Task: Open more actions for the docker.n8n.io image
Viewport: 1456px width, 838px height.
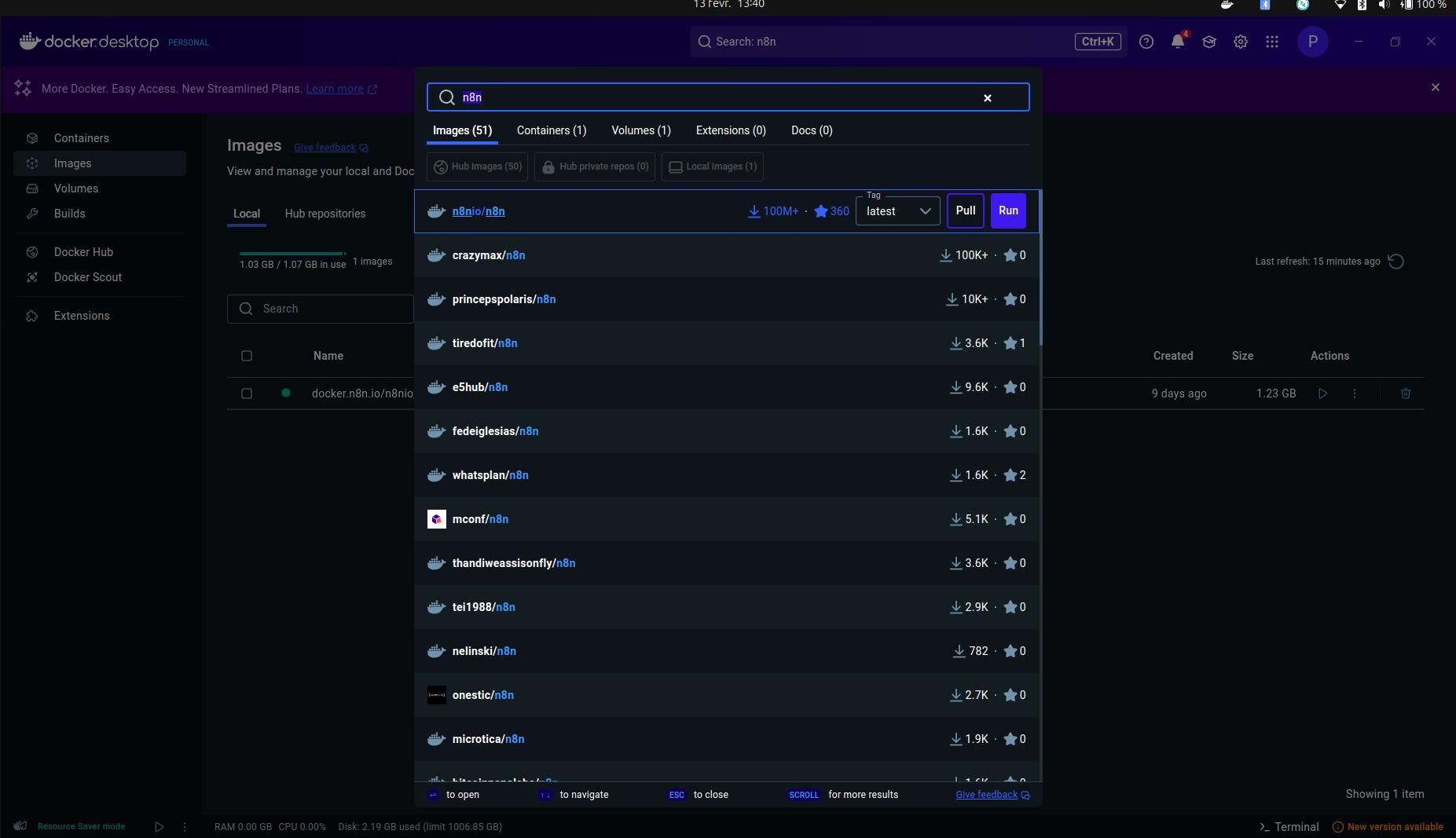Action: (1355, 393)
